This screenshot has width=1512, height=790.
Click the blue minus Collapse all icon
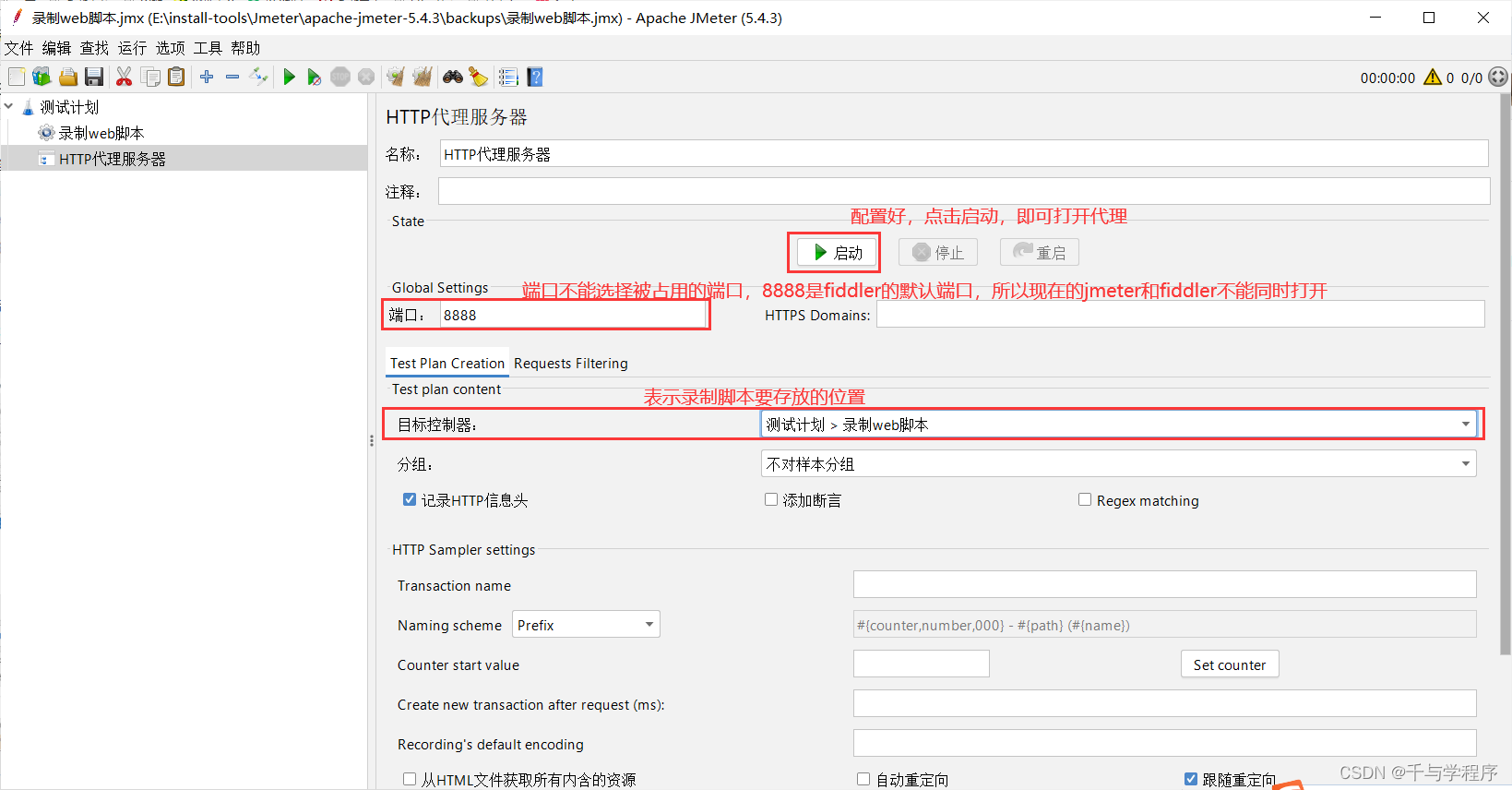pyautogui.click(x=232, y=77)
